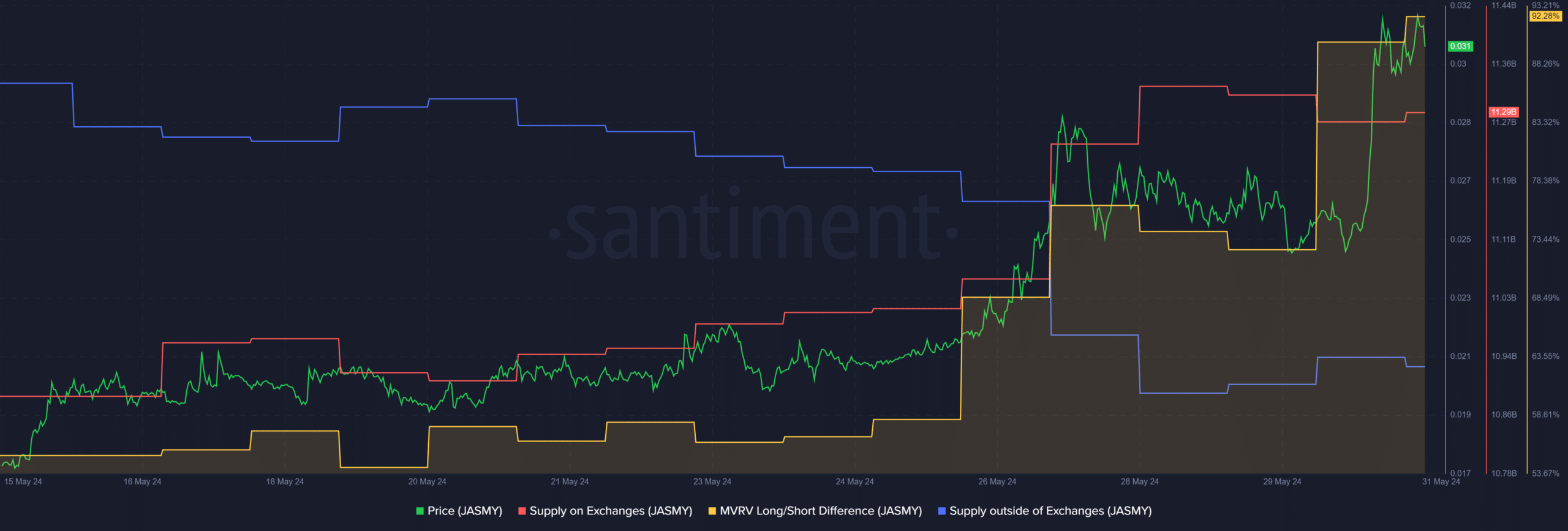1568x531 pixels.
Task: Click the 10.78B supply axis label
Action: tap(1504, 473)
